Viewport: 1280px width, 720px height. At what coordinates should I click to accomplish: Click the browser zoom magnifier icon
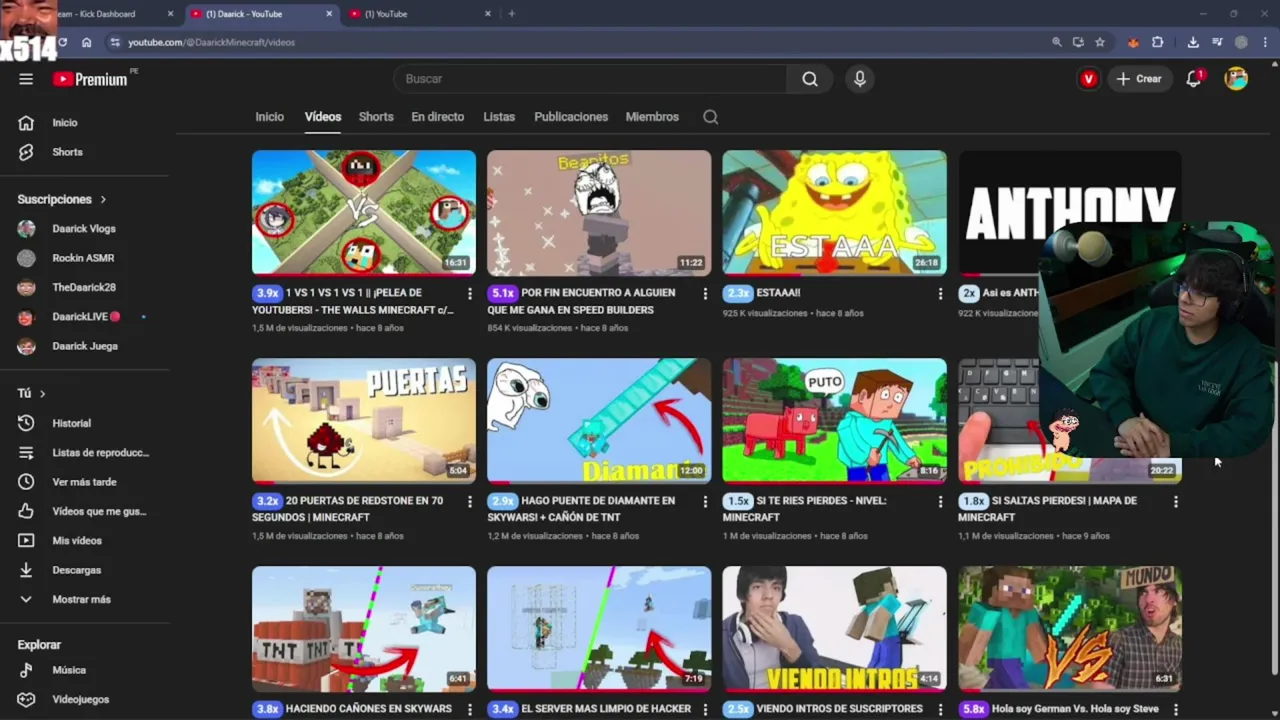click(1056, 42)
